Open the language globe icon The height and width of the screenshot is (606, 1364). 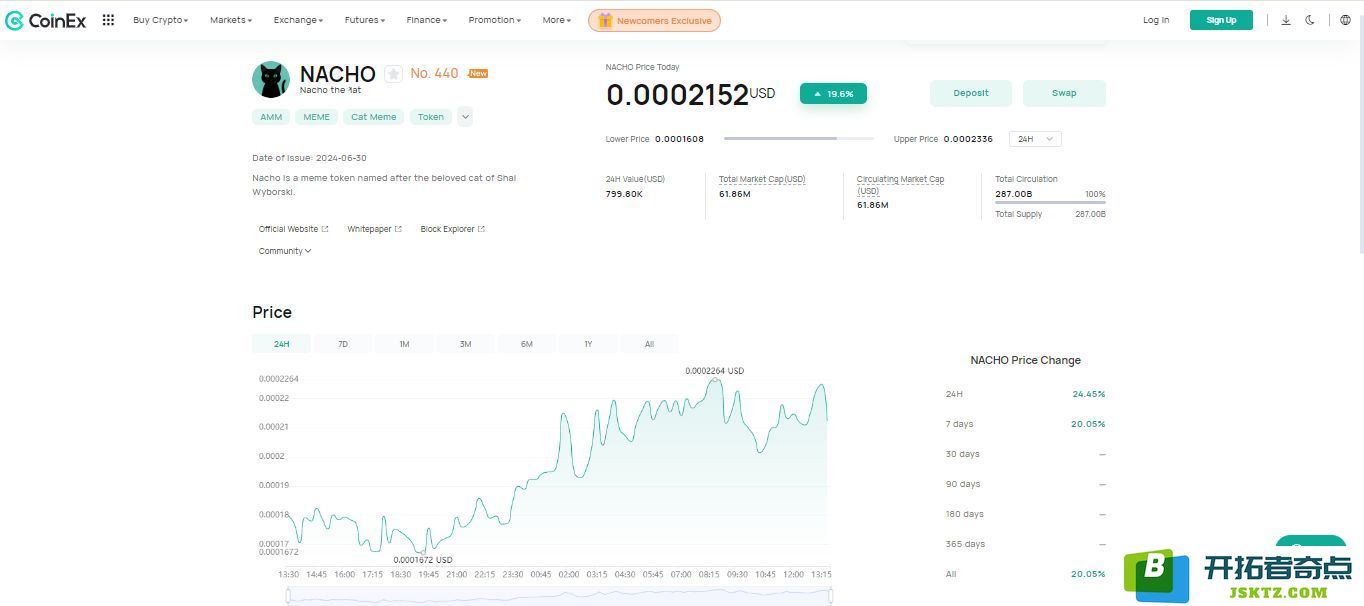coord(1345,20)
